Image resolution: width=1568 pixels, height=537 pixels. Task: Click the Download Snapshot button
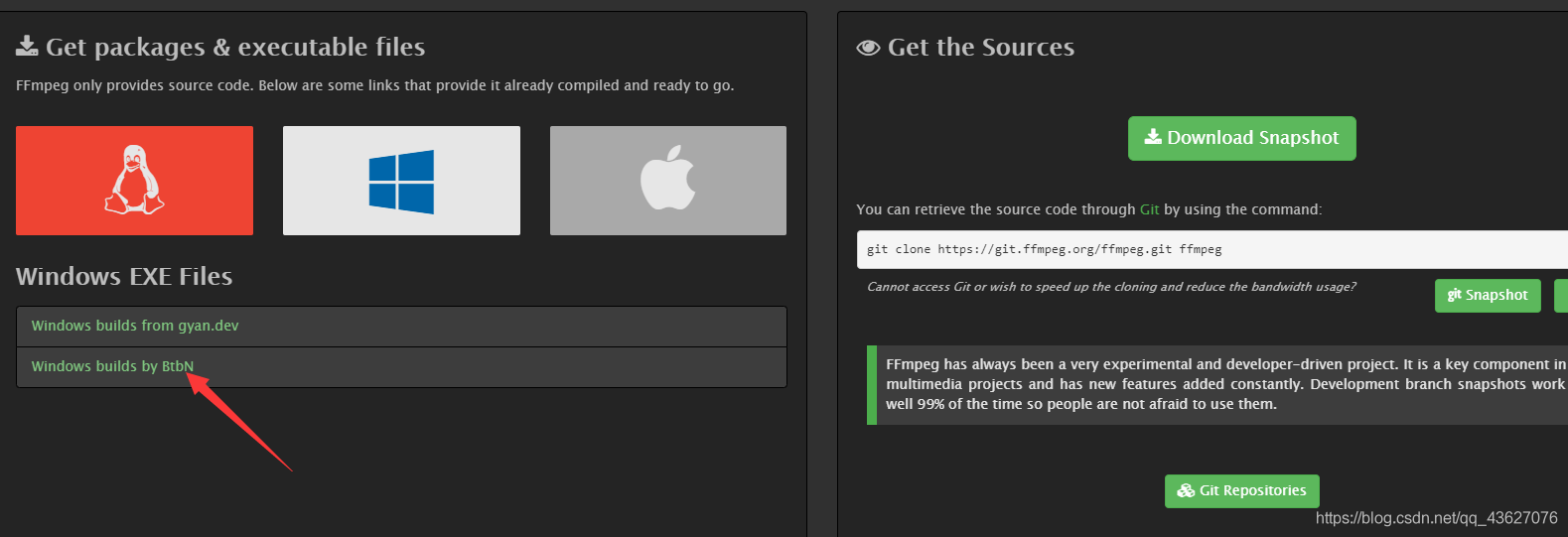tap(1241, 138)
